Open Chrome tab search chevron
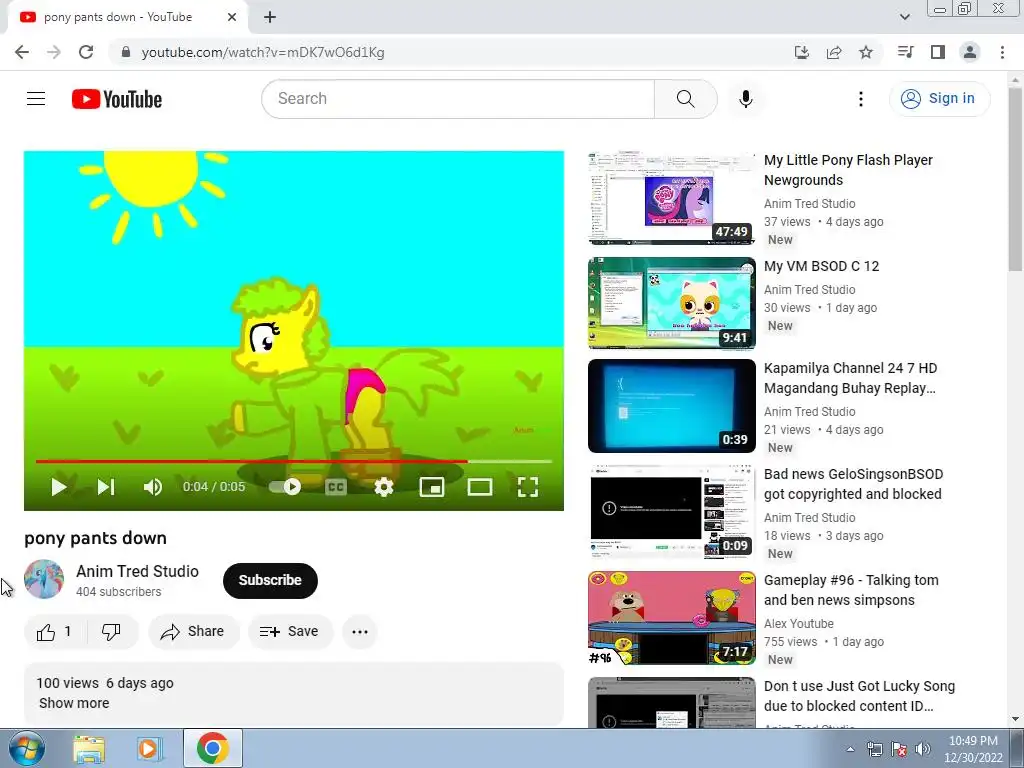1024x768 pixels. coord(904,17)
